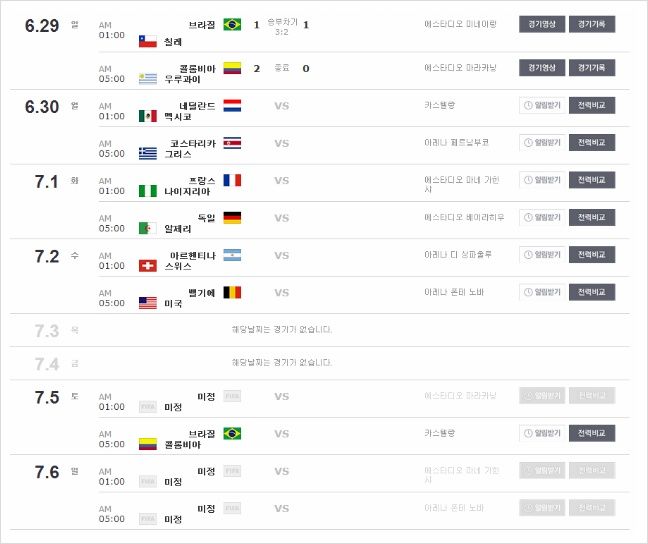Open 전력비교 for the Costa Rica vs Greece match
This screenshot has height=544, width=648.
tap(592, 143)
